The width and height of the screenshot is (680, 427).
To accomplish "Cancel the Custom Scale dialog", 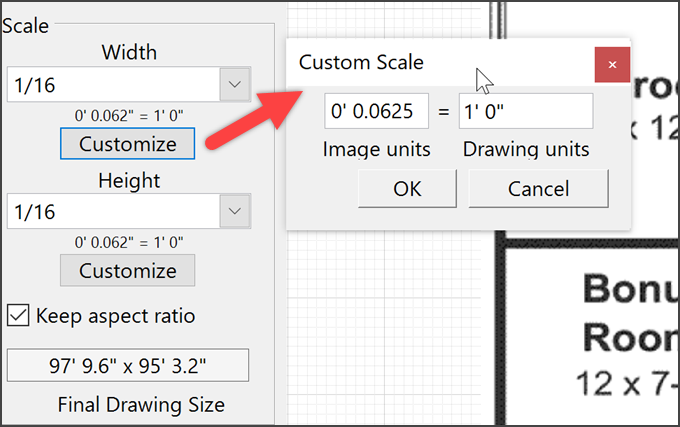I will [x=539, y=189].
